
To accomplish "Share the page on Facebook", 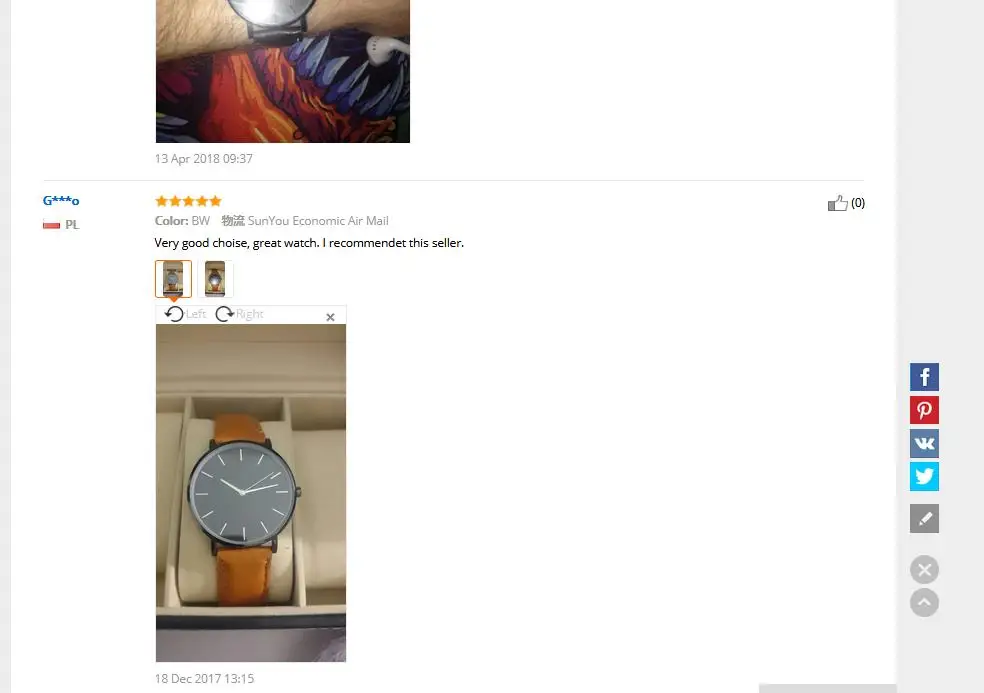I will pyautogui.click(x=924, y=377).
